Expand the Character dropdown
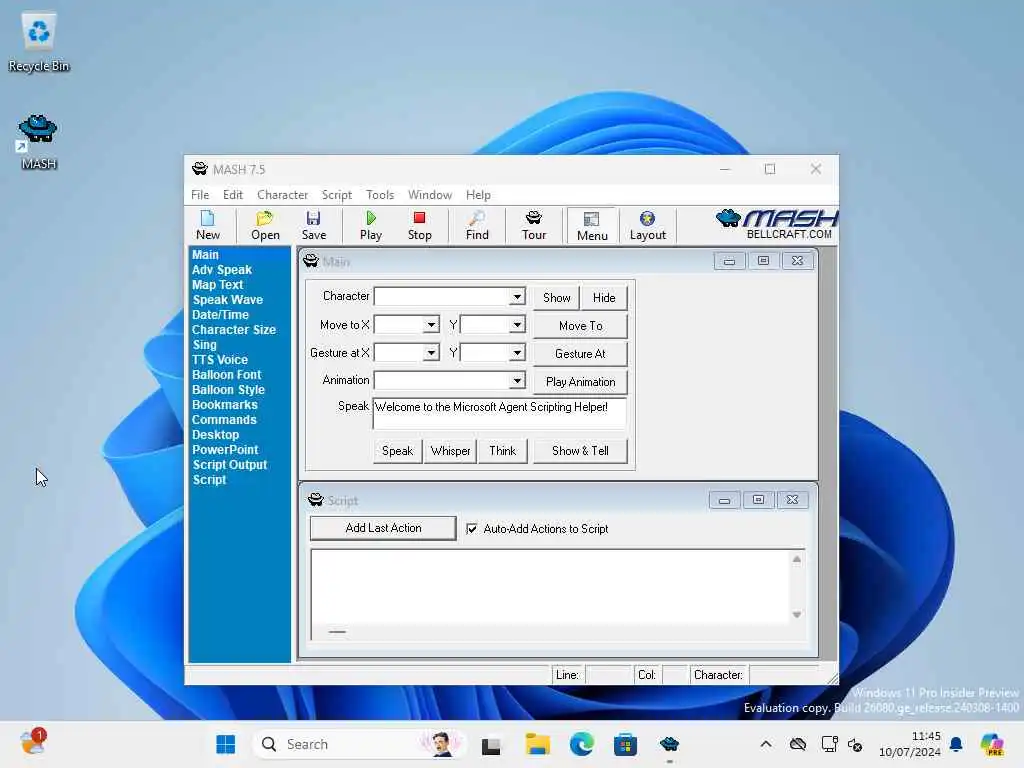Screen dimensions: 1024x768 pyautogui.click(x=517, y=297)
